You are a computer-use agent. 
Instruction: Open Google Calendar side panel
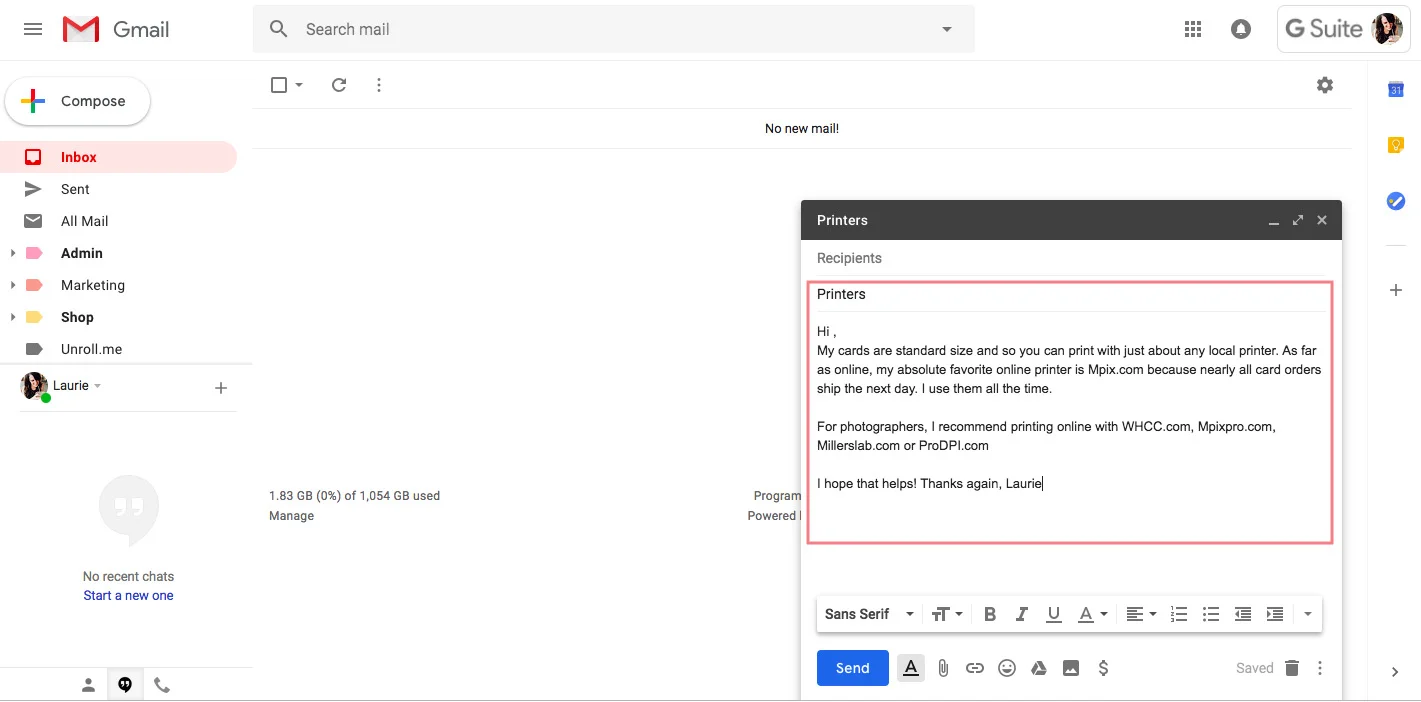[1396, 90]
